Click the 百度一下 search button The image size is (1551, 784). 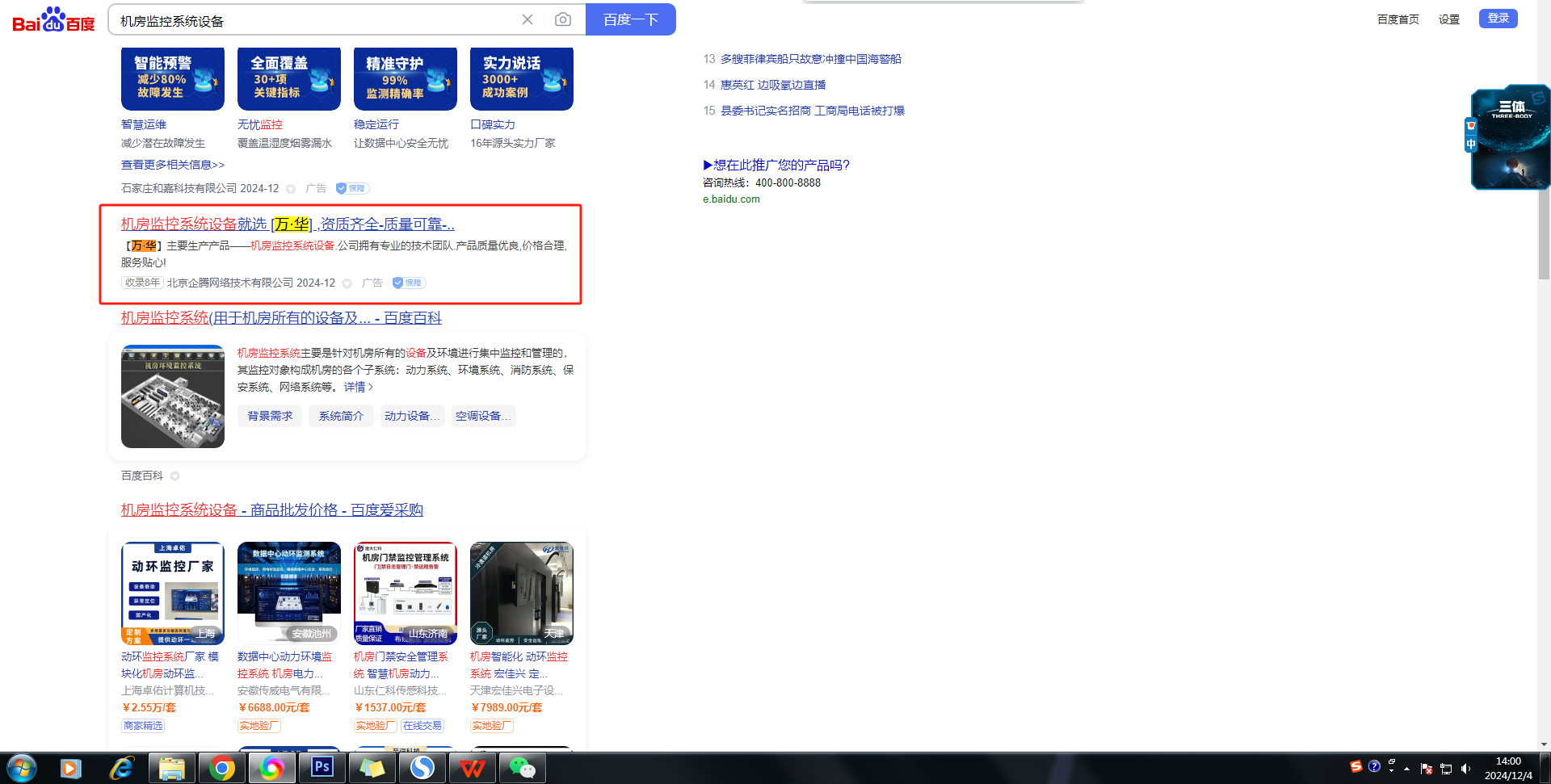631,19
